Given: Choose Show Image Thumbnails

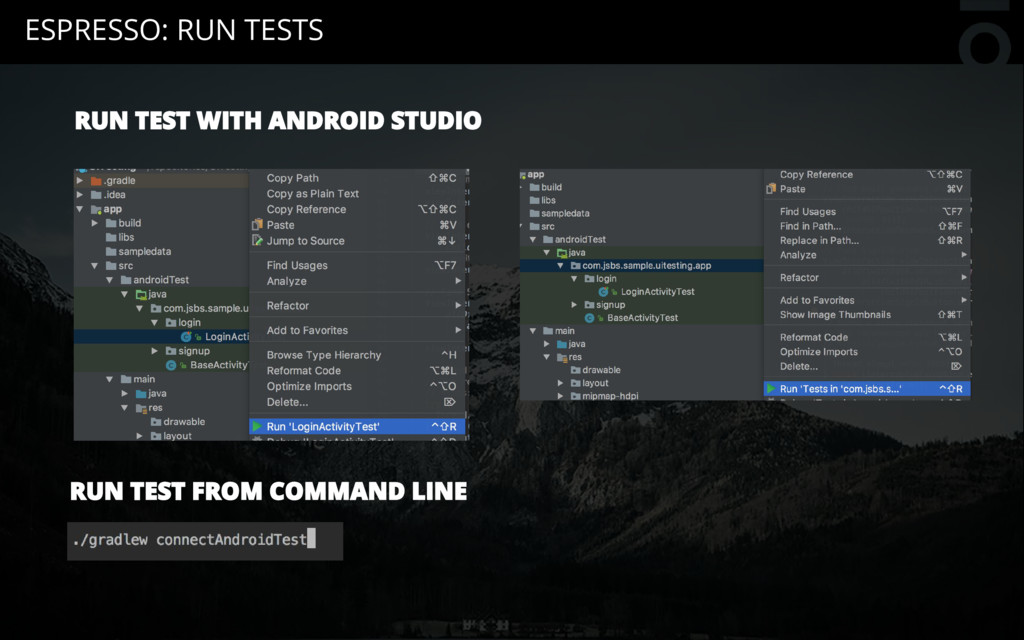Looking at the screenshot, I should (x=867, y=315).
